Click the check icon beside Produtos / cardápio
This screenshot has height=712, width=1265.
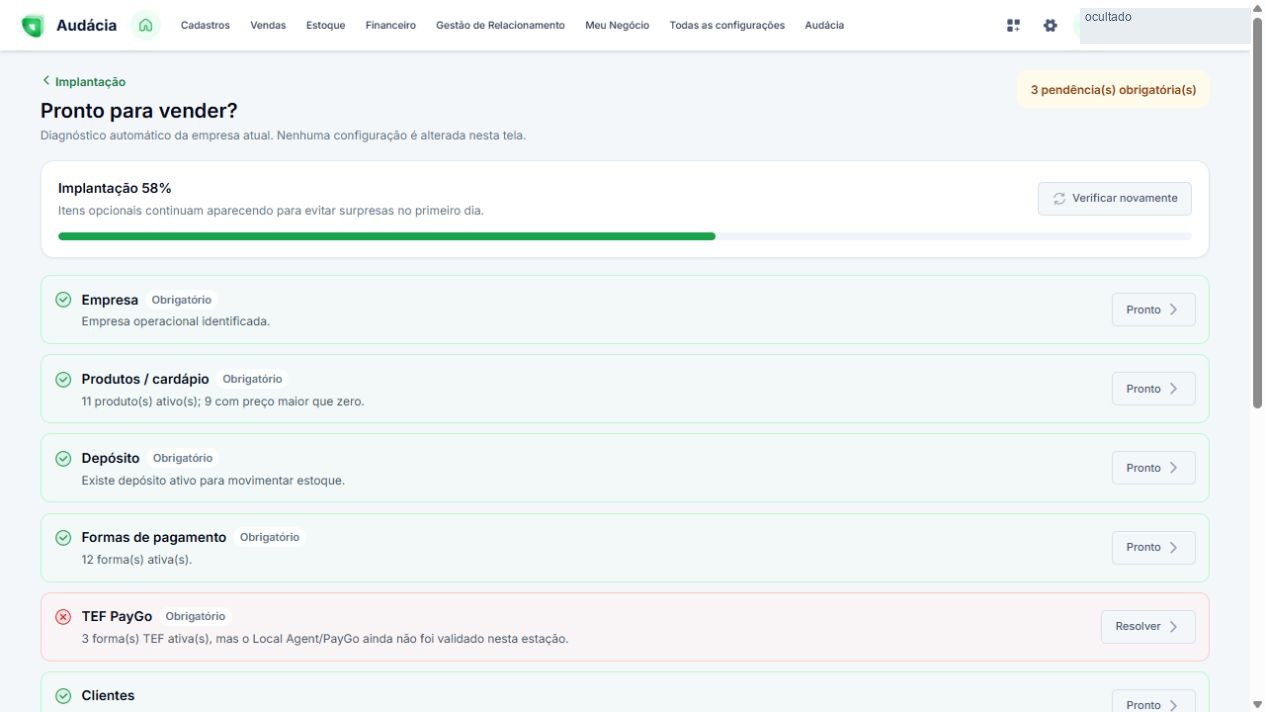63,379
